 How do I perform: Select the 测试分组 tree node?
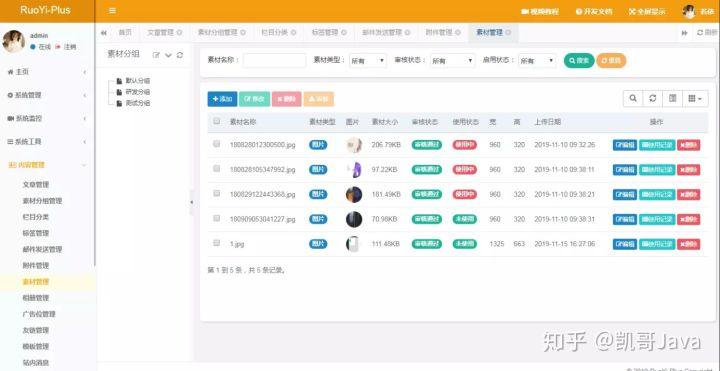(137, 103)
